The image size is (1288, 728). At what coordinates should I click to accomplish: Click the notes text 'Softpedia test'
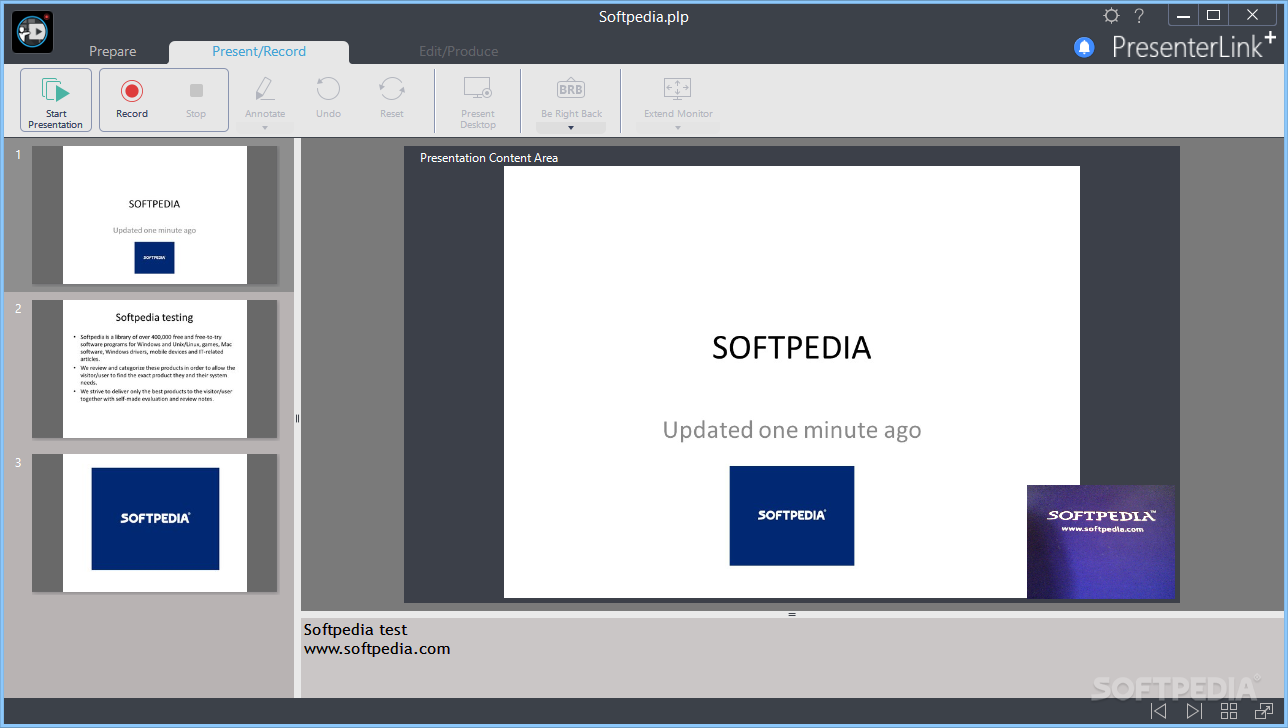pyautogui.click(x=355, y=629)
